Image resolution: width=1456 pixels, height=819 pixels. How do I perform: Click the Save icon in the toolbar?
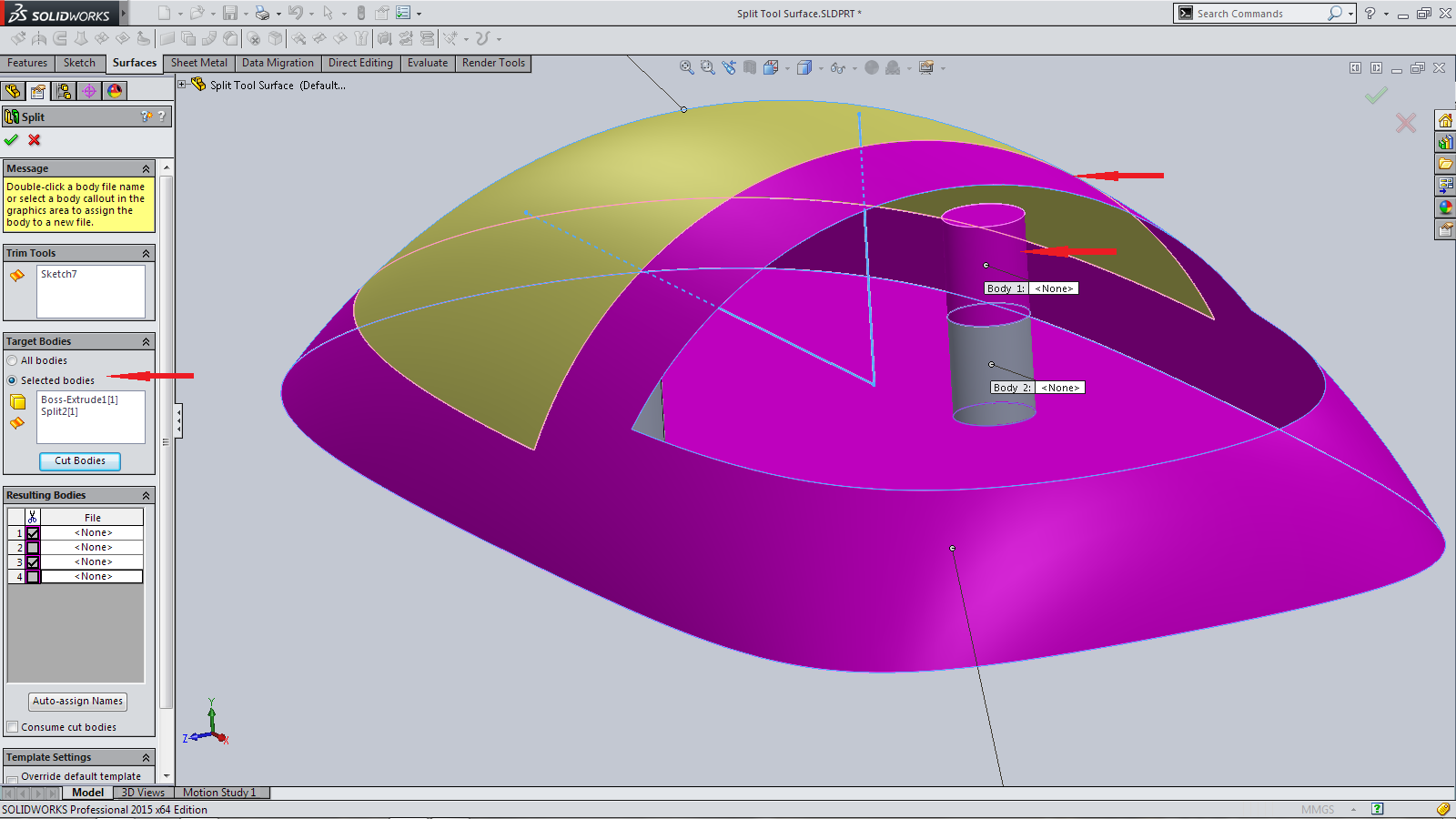[230, 13]
